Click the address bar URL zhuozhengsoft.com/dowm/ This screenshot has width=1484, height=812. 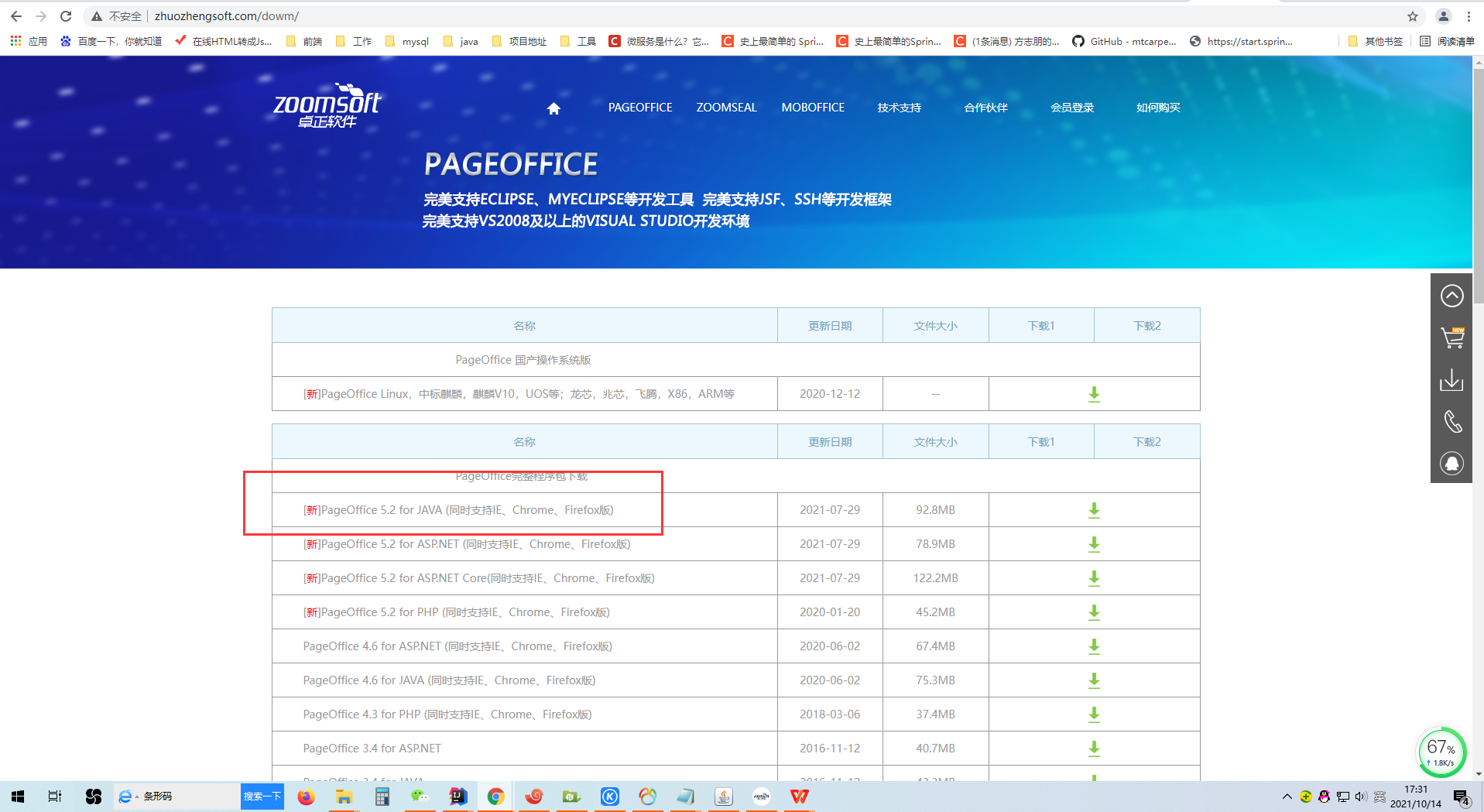(x=227, y=16)
